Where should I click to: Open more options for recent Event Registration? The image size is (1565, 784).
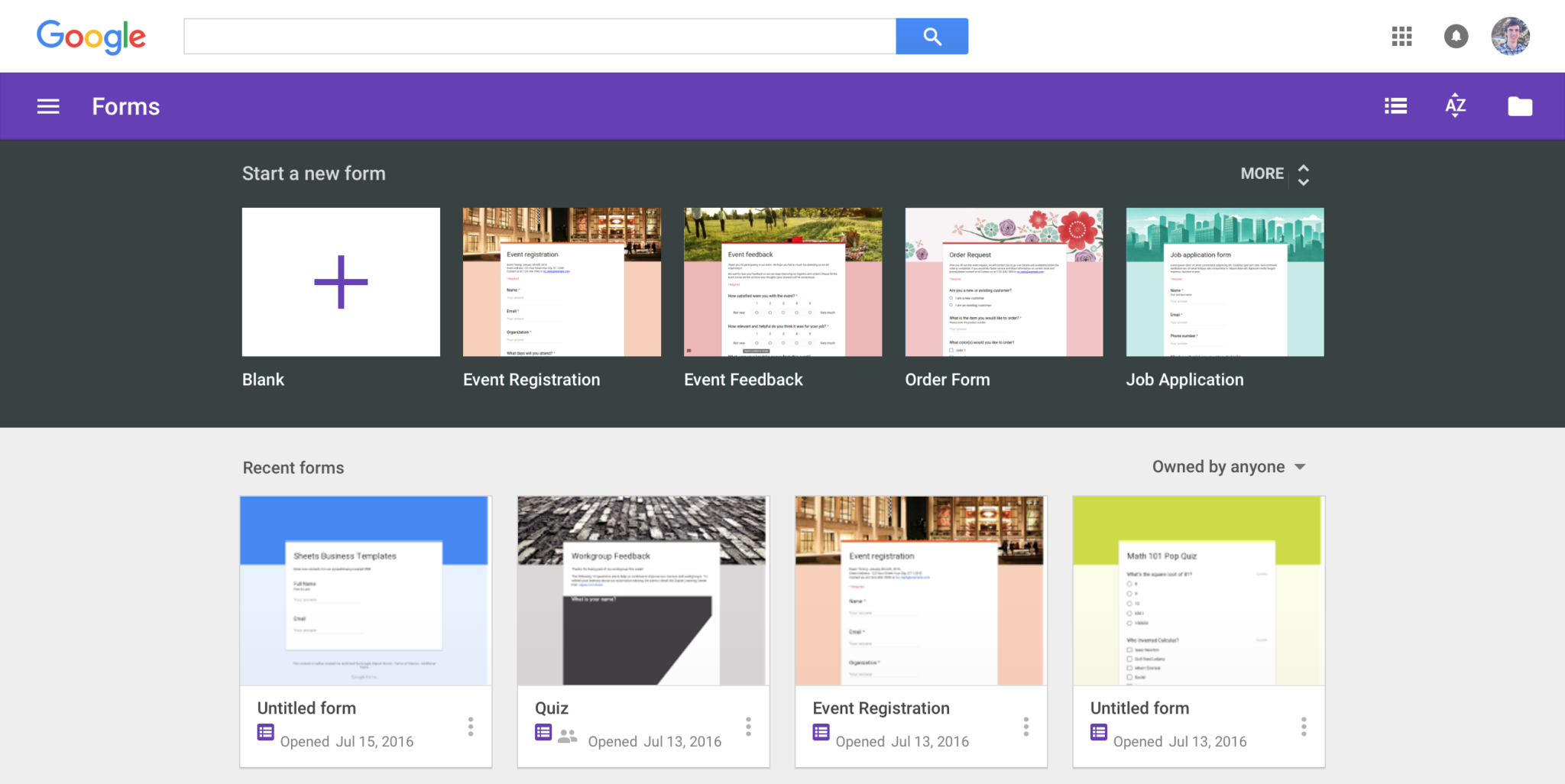point(1026,727)
